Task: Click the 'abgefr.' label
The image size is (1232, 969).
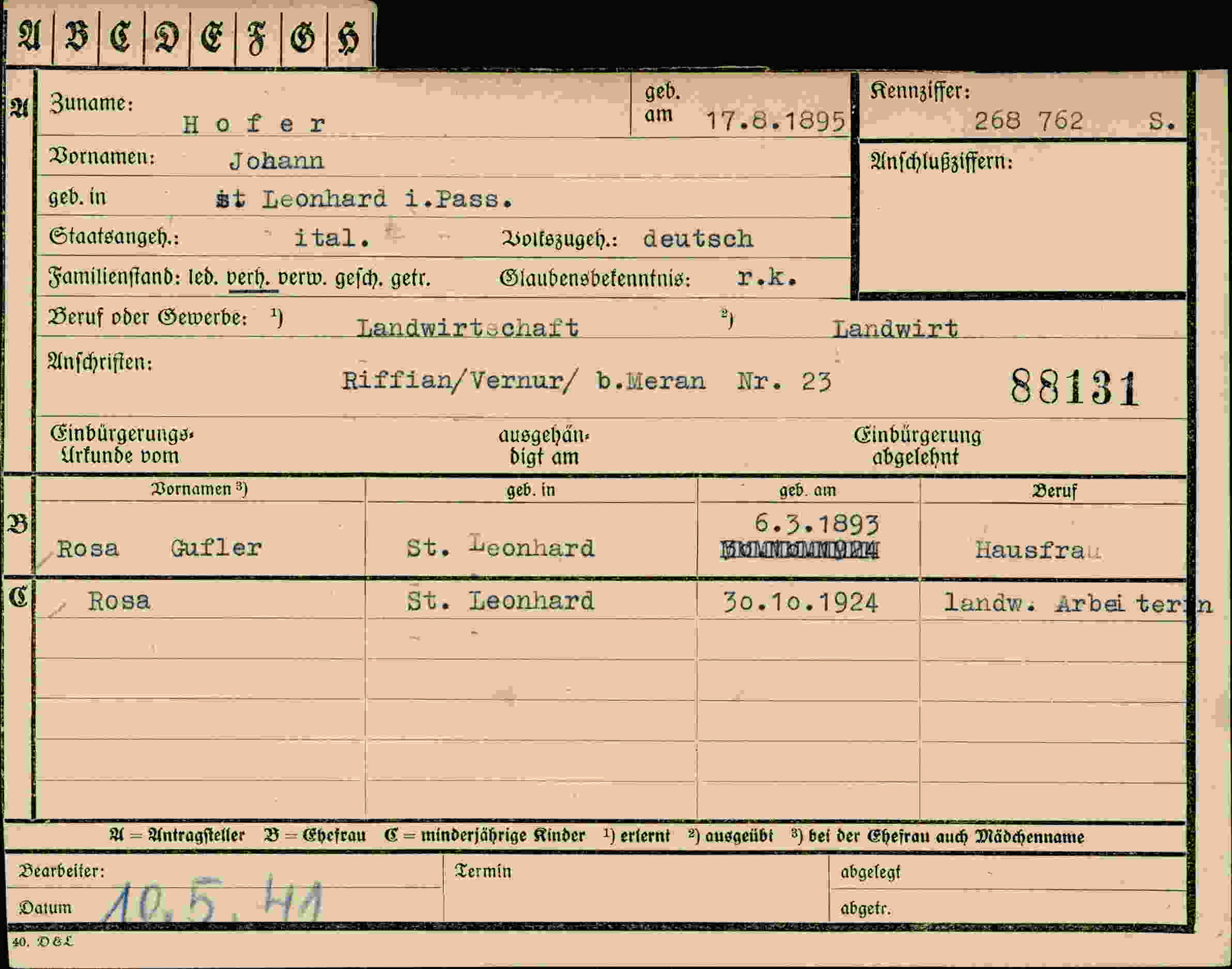Action: tap(866, 909)
